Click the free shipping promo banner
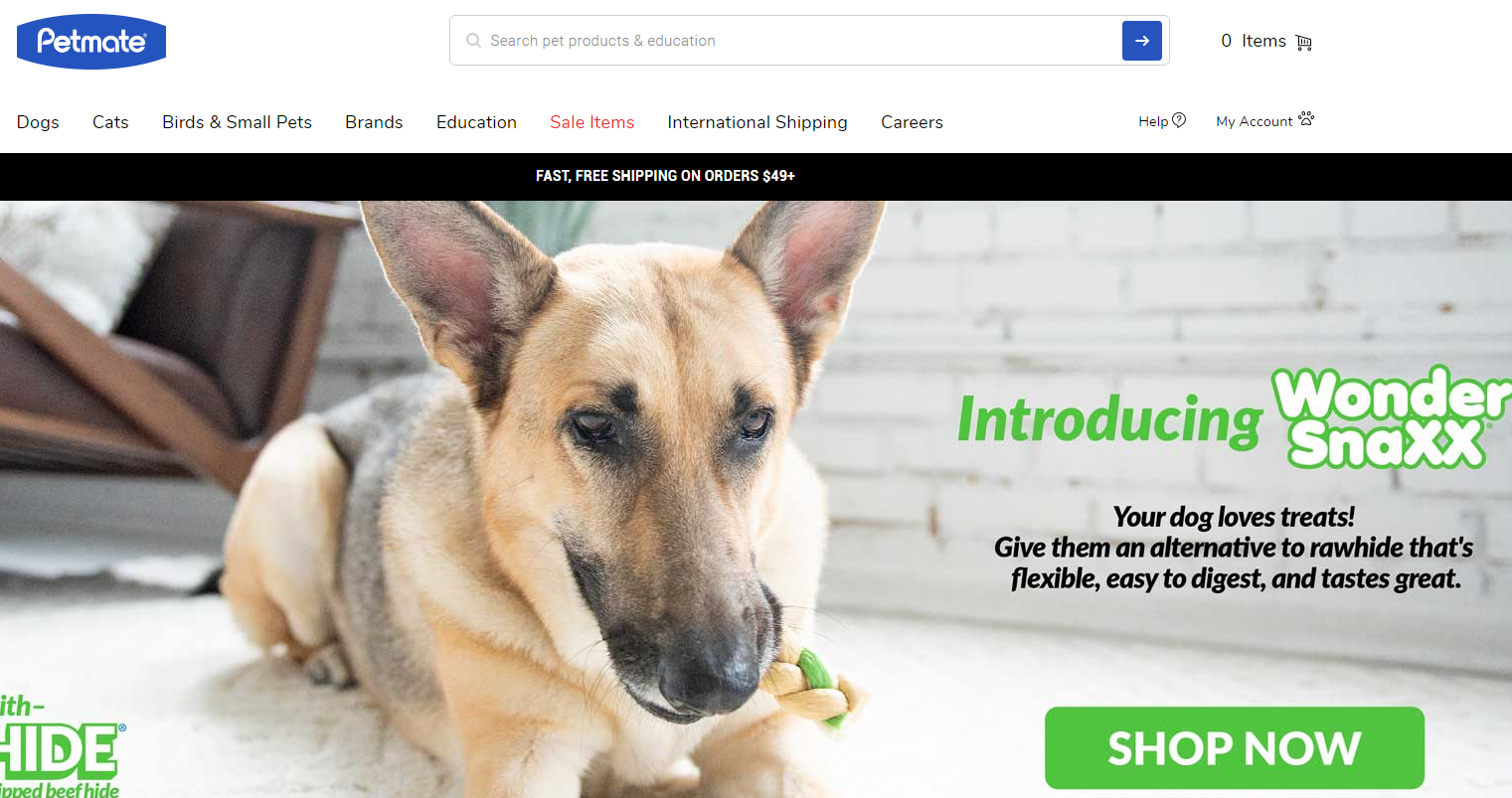This screenshot has height=798, width=1512. [x=665, y=176]
